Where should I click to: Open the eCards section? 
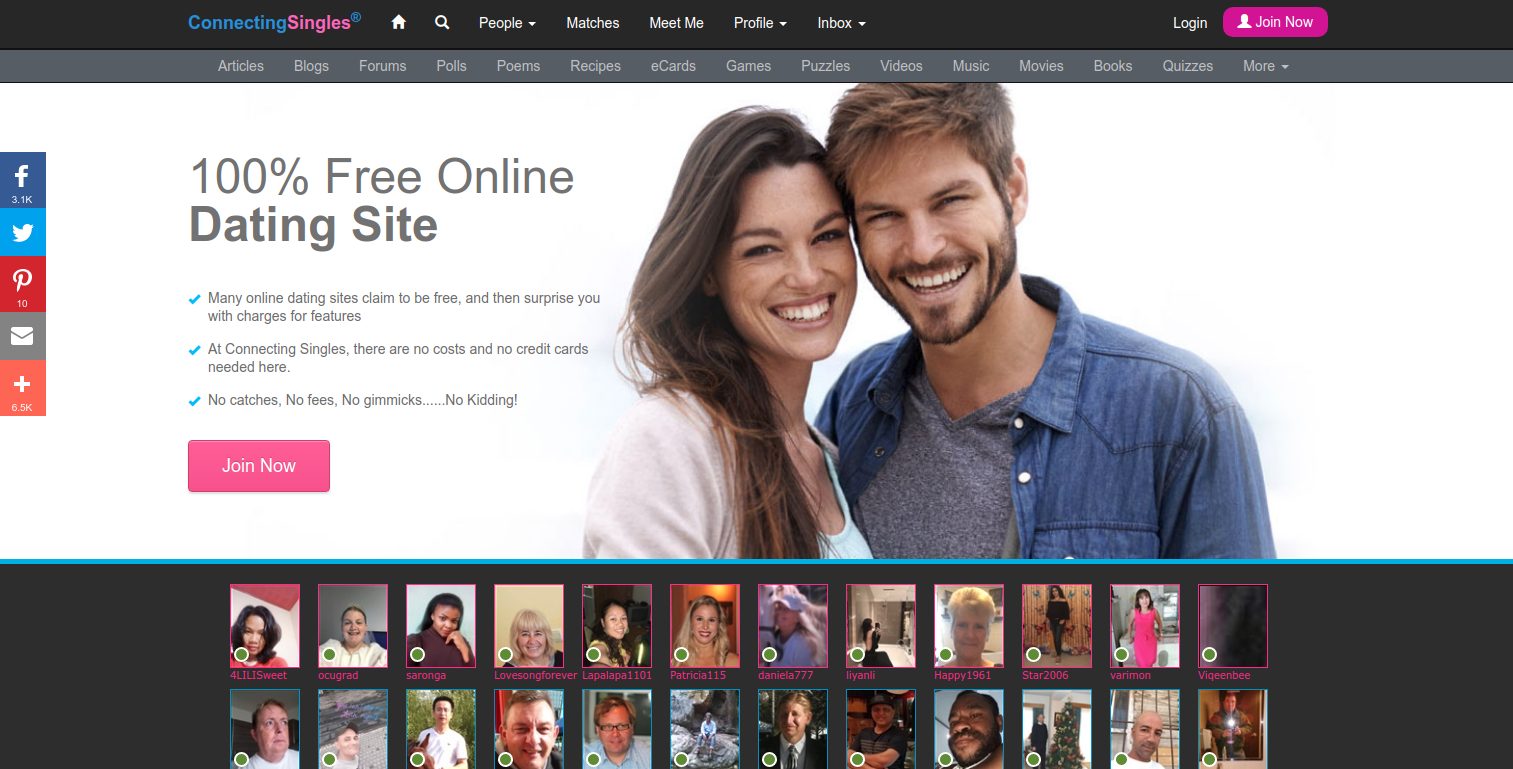pos(673,66)
